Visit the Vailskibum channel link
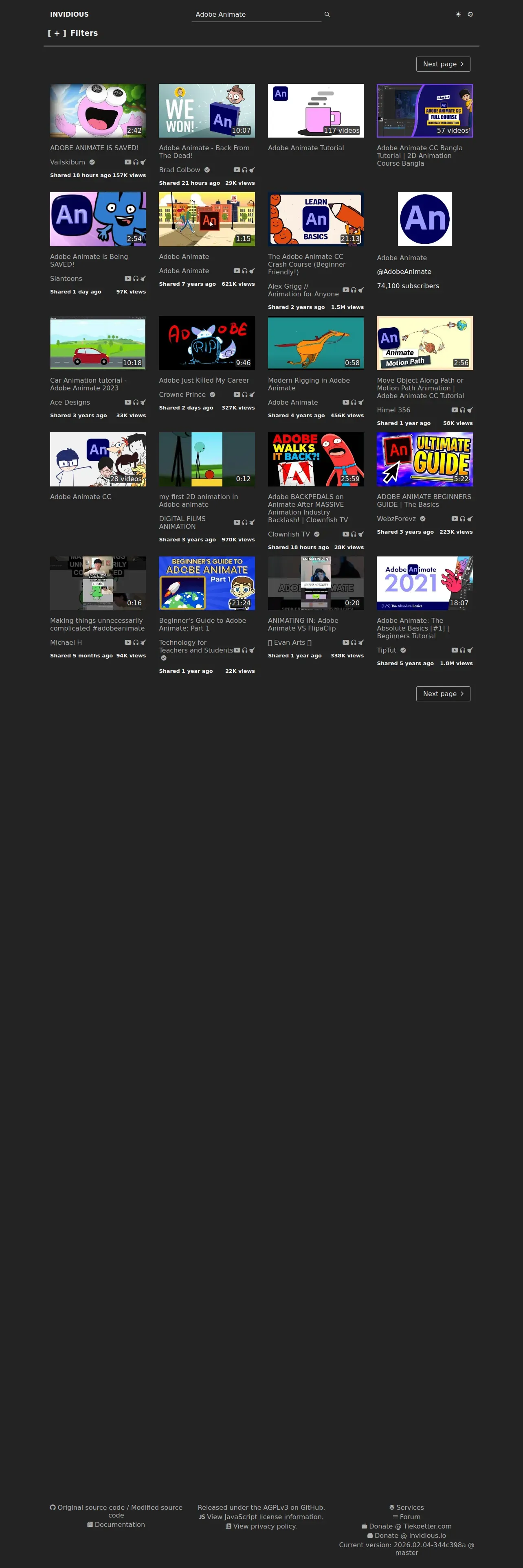This screenshot has height=1568, width=523. click(68, 162)
